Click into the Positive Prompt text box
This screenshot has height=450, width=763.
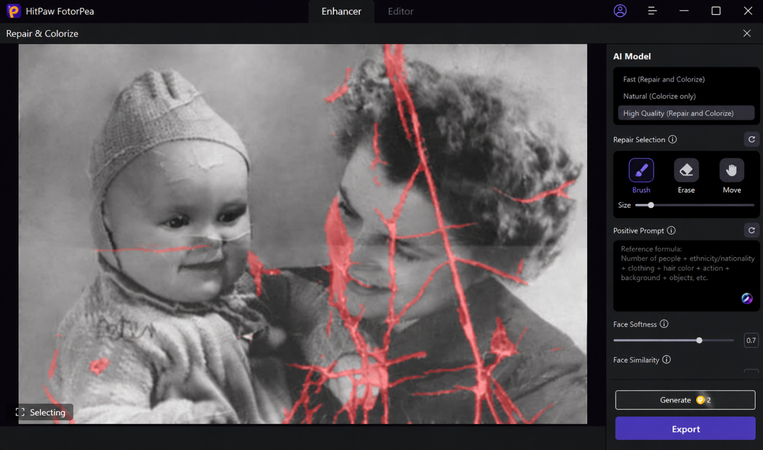click(686, 276)
